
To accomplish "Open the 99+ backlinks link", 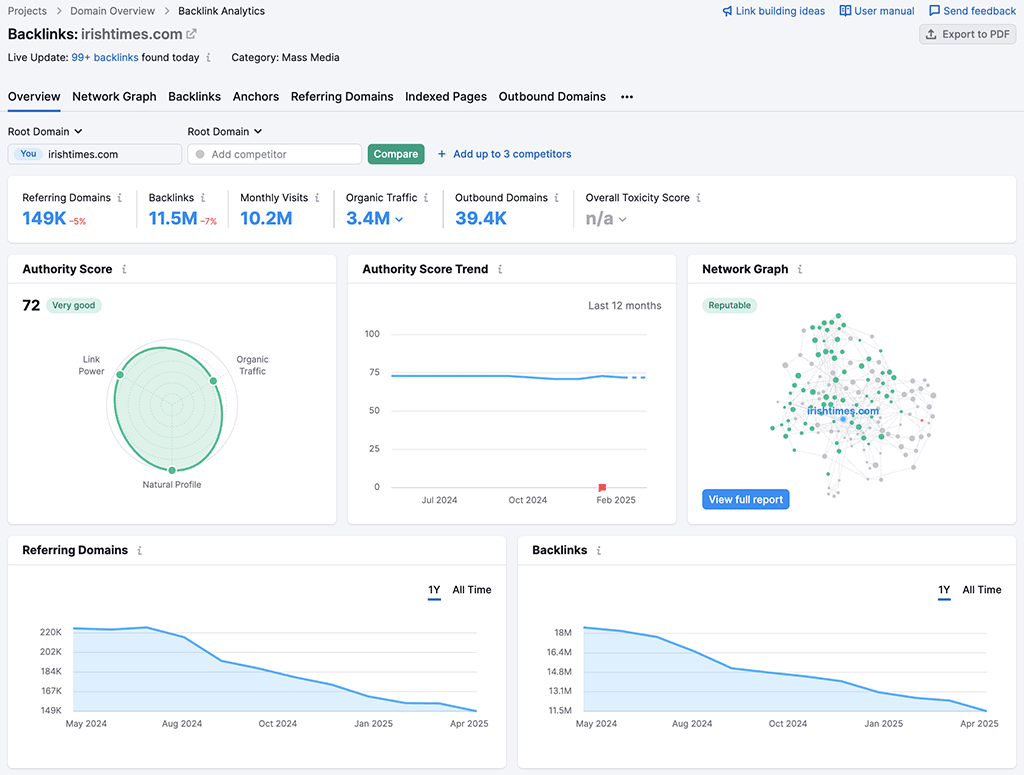I will (104, 57).
